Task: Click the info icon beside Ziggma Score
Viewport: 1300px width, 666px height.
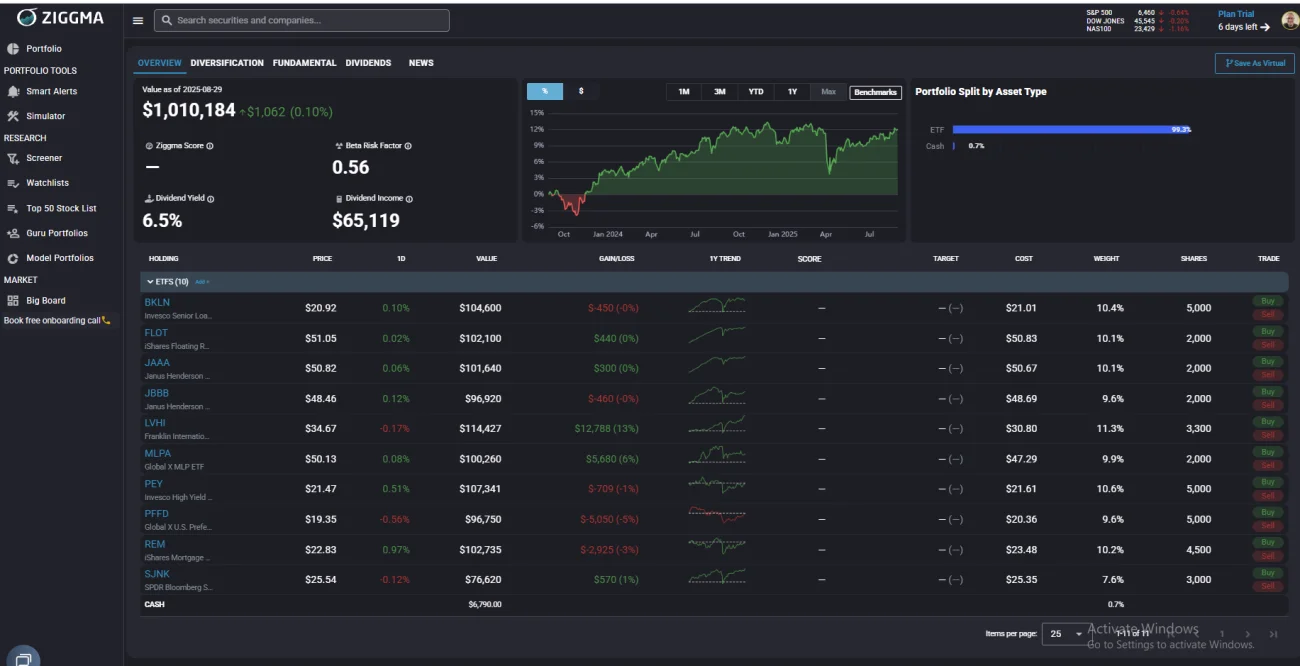Action: tap(210, 146)
